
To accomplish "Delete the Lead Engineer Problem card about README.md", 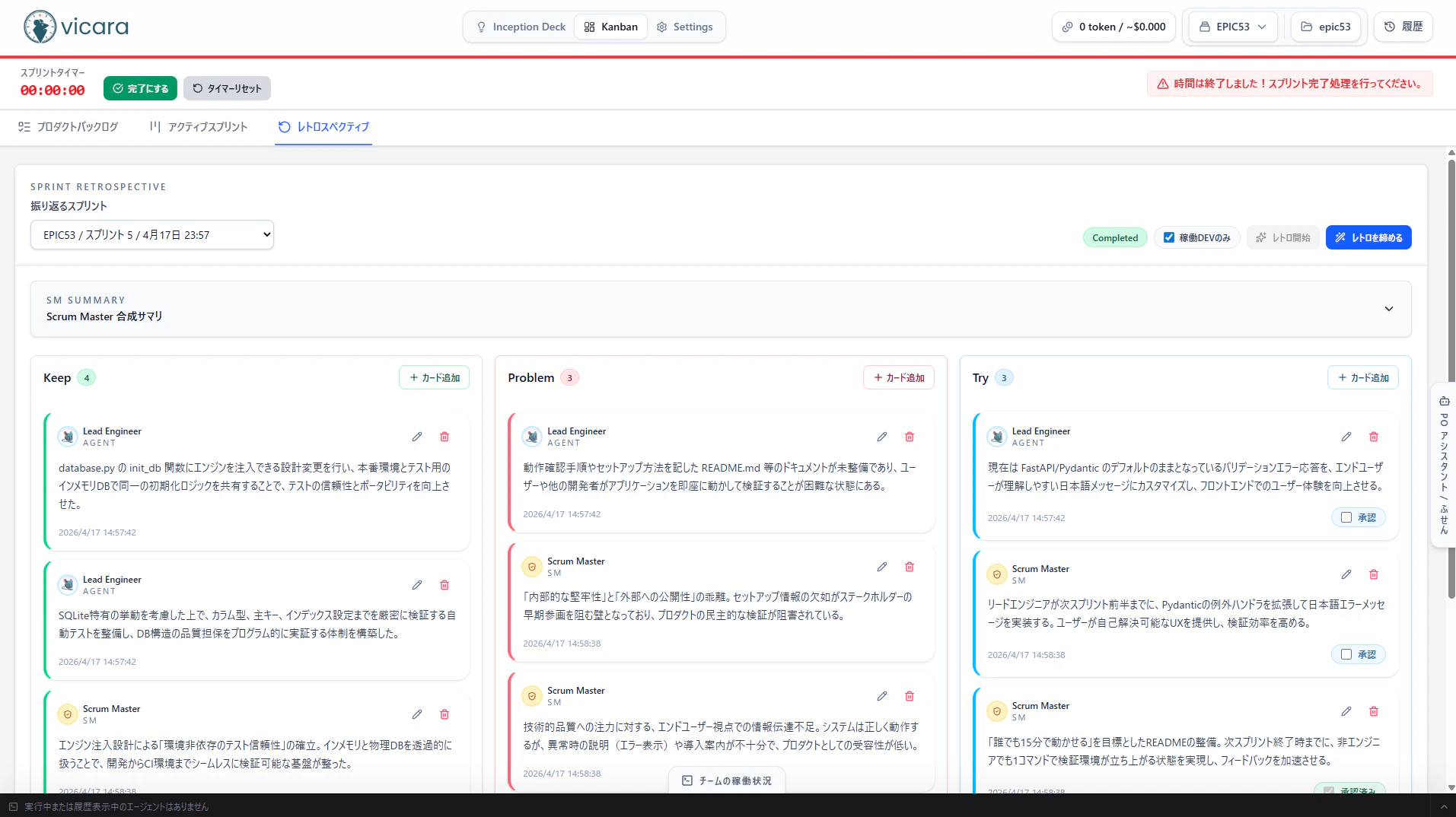I will tap(910, 437).
